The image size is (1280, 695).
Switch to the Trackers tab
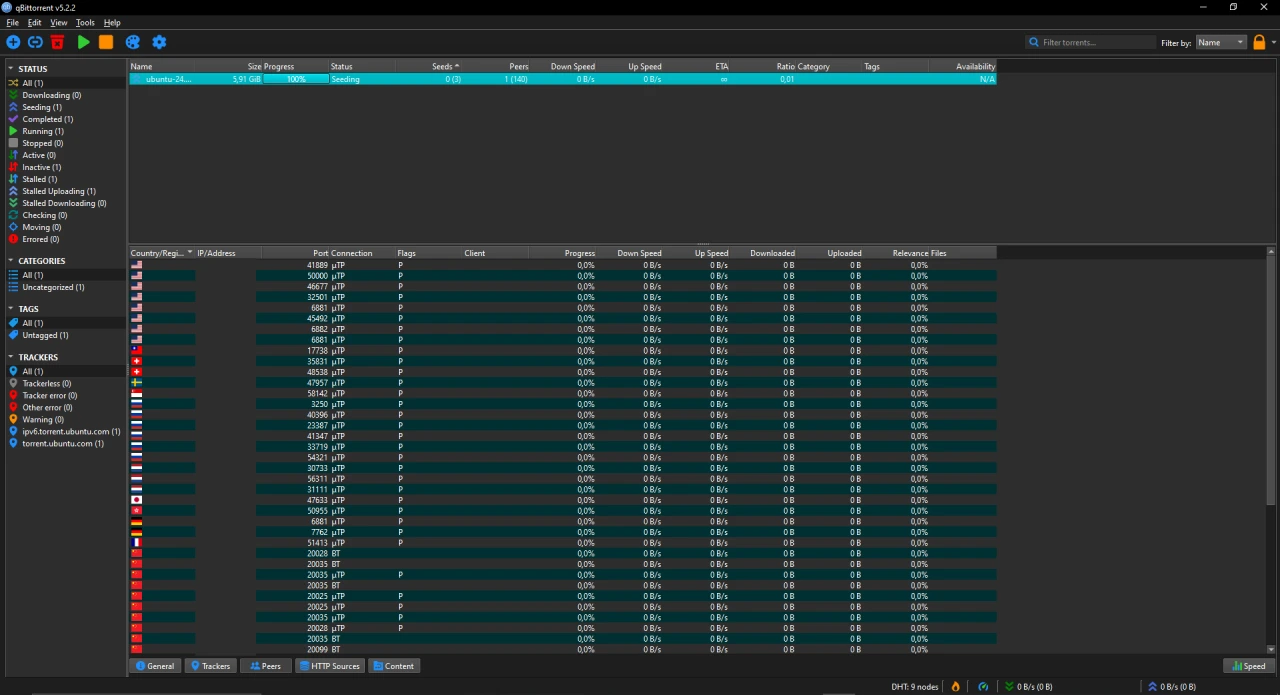pos(210,666)
